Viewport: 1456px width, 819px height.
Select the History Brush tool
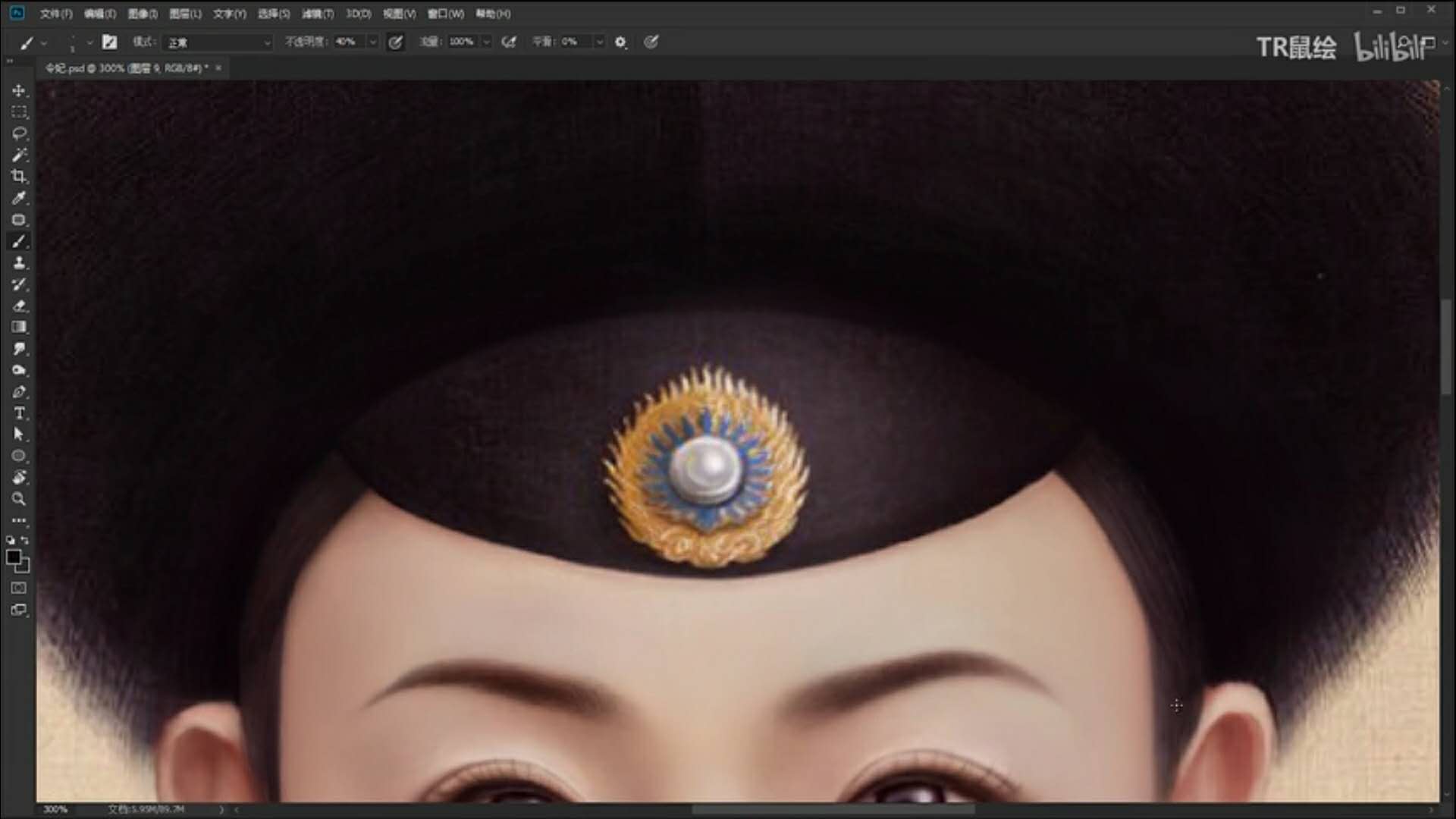coord(19,284)
